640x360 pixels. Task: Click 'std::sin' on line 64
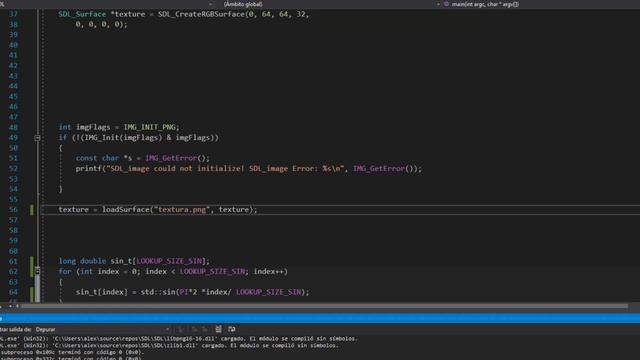(158, 292)
